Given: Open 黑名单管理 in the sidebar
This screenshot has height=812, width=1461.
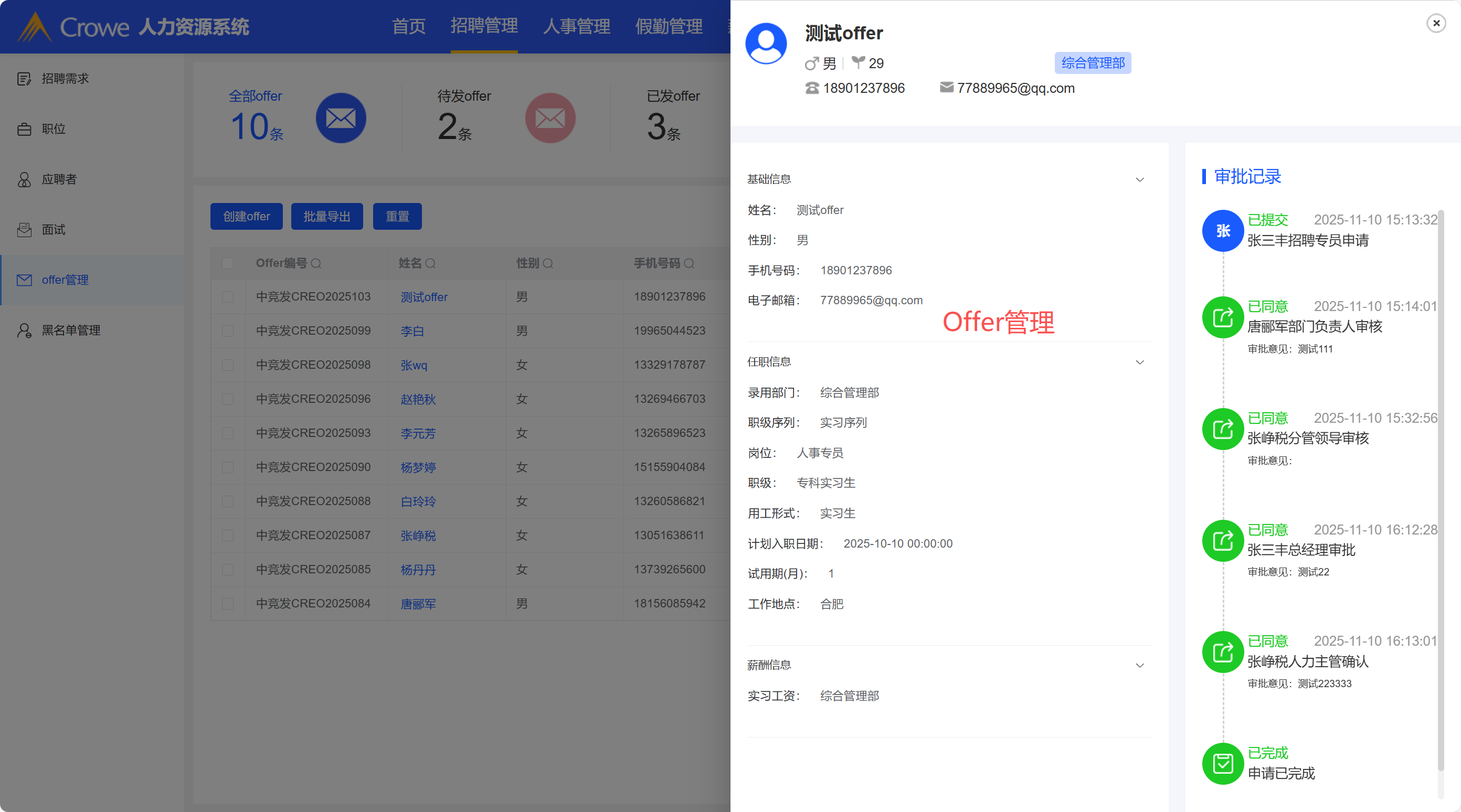Looking at the screenshot, I should 71,330.
